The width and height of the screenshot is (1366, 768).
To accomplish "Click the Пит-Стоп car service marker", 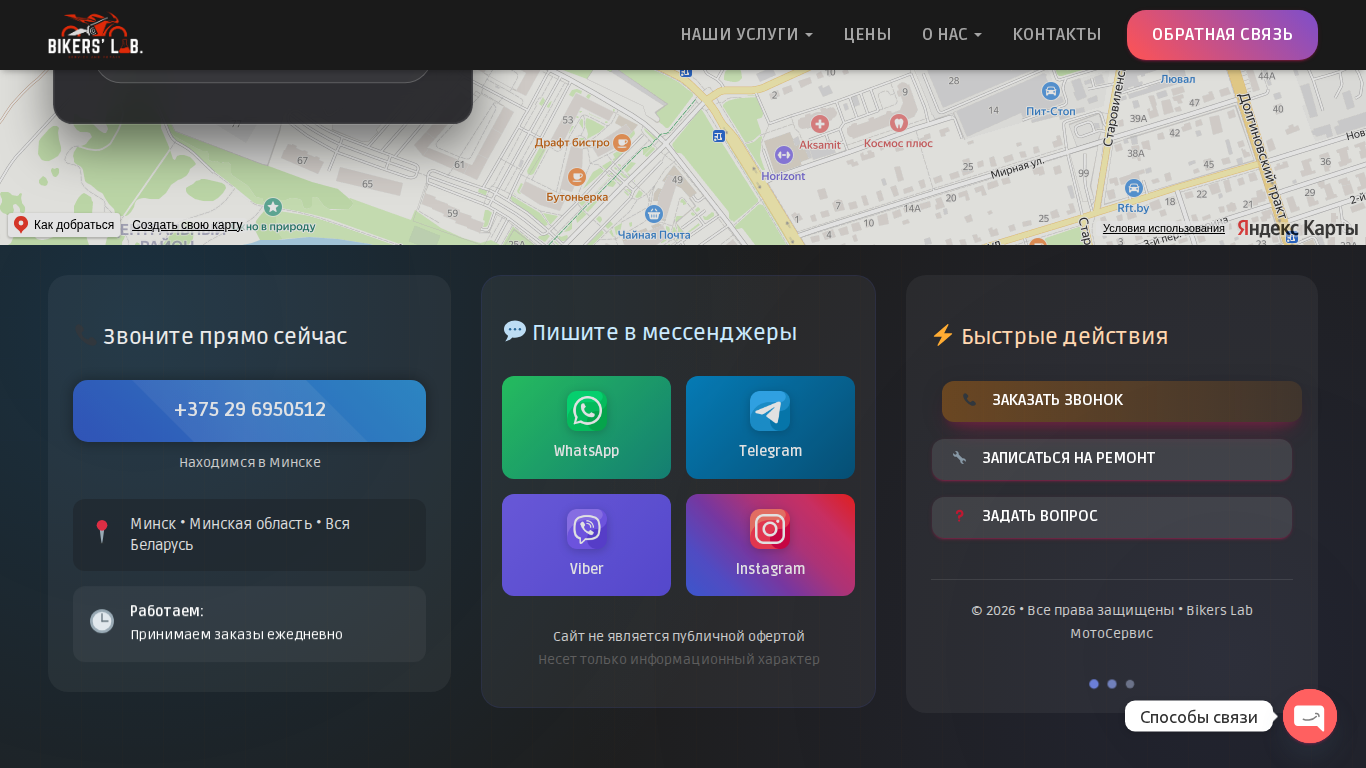I will coord(1050,91).
